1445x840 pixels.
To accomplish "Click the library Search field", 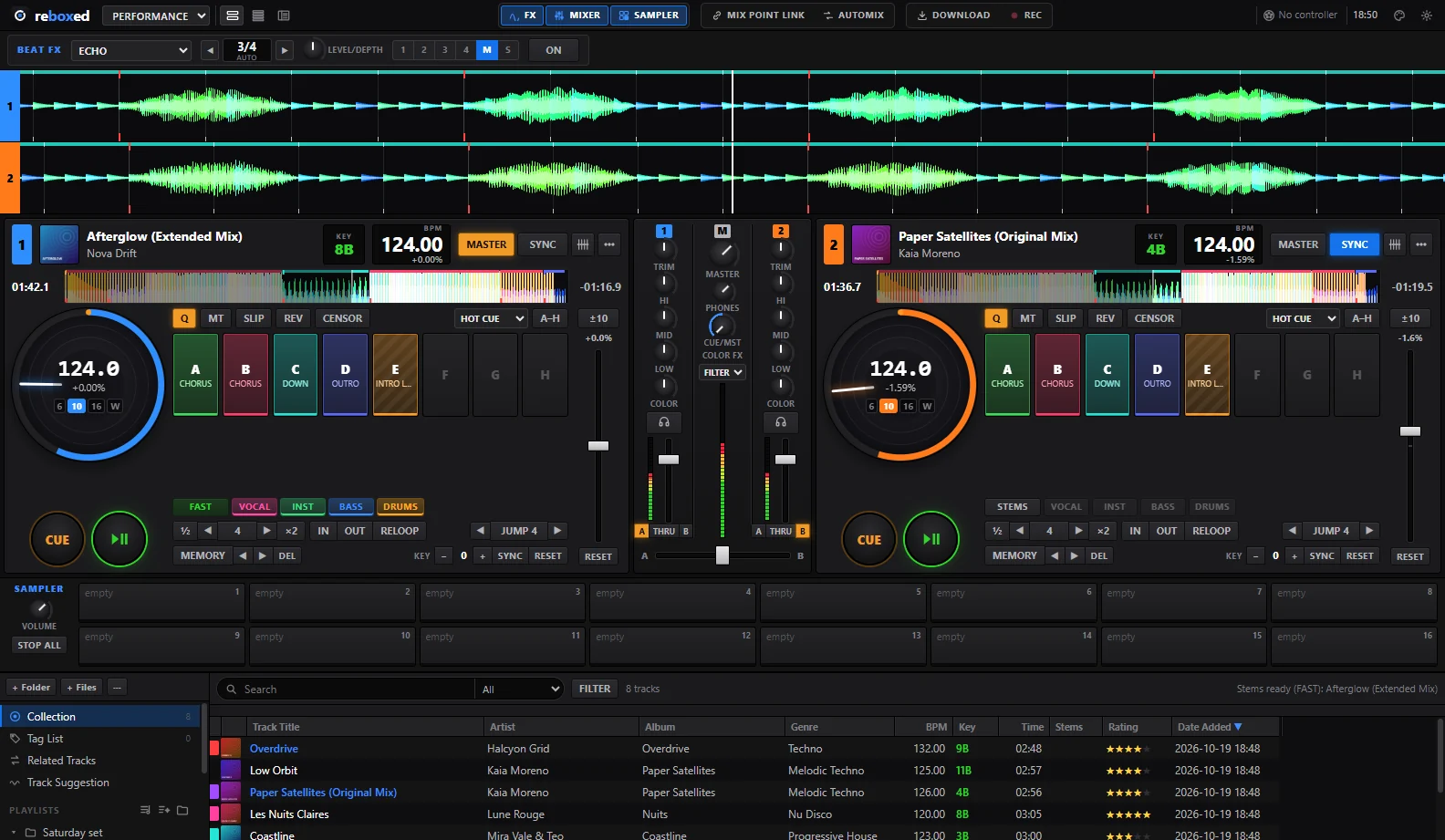I will (x=347, y=689).
